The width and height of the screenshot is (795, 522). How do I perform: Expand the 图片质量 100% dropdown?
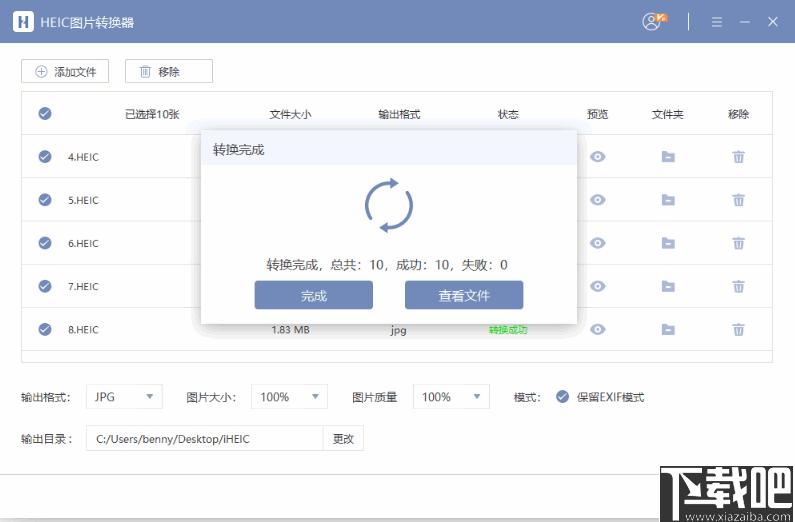click(451, 396)
